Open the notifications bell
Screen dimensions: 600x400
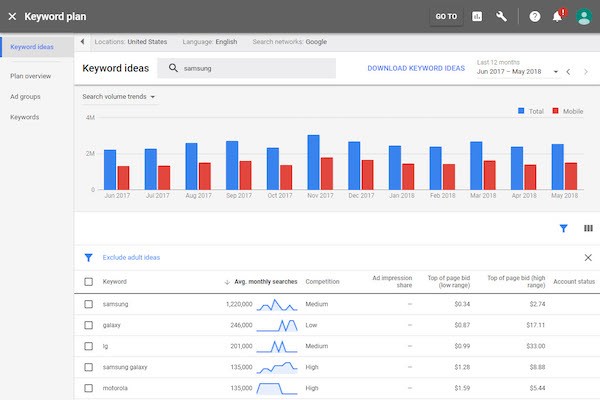(558, 16)
